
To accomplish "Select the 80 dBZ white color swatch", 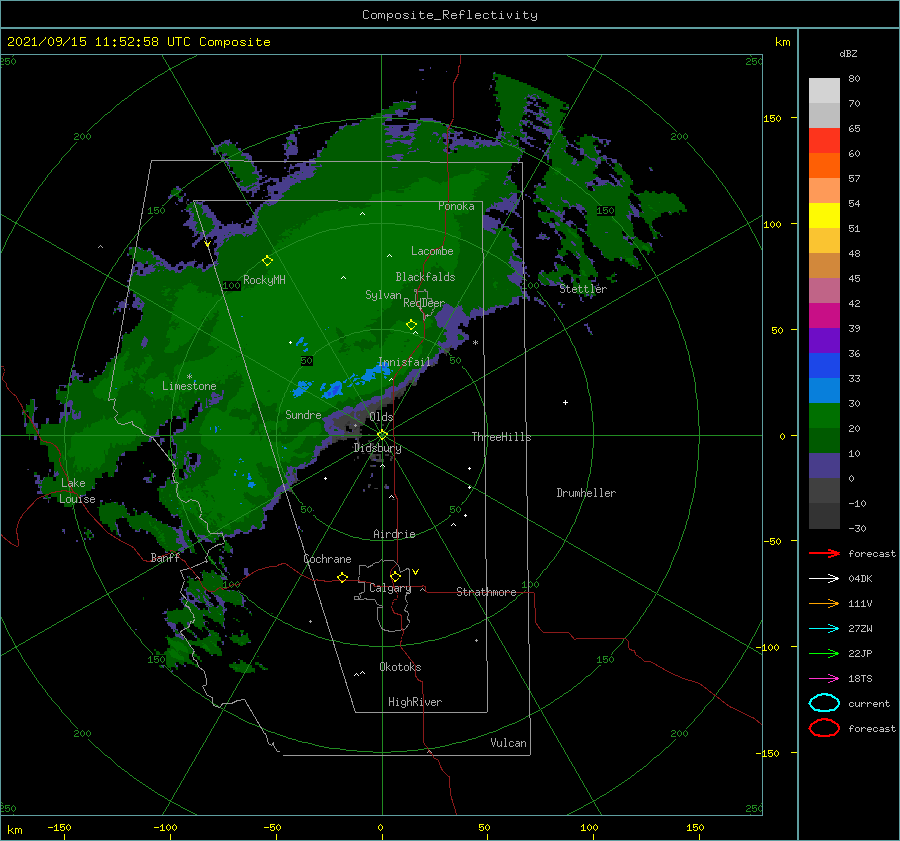I will 824,90.
